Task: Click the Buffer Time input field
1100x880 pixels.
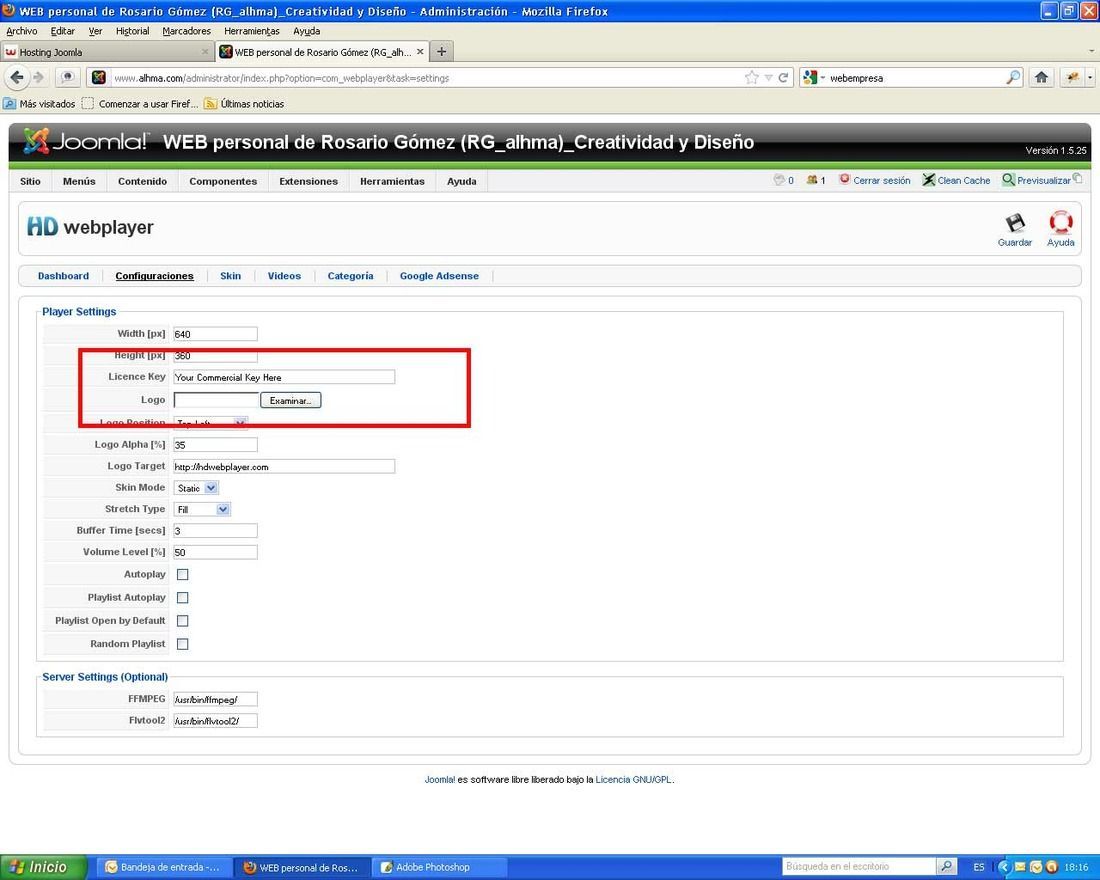Action: 215,531
